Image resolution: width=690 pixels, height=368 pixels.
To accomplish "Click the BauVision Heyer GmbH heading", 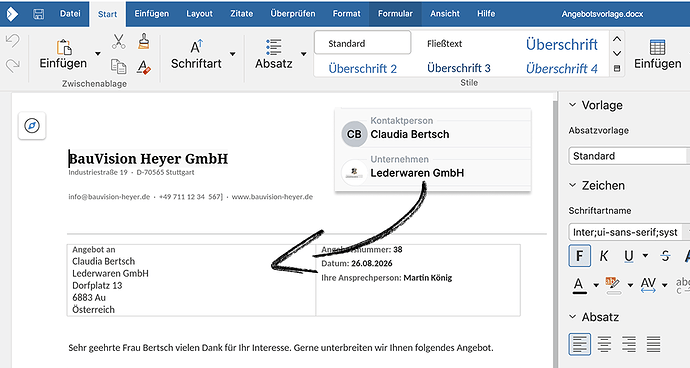I will click(x=148, y=158).
